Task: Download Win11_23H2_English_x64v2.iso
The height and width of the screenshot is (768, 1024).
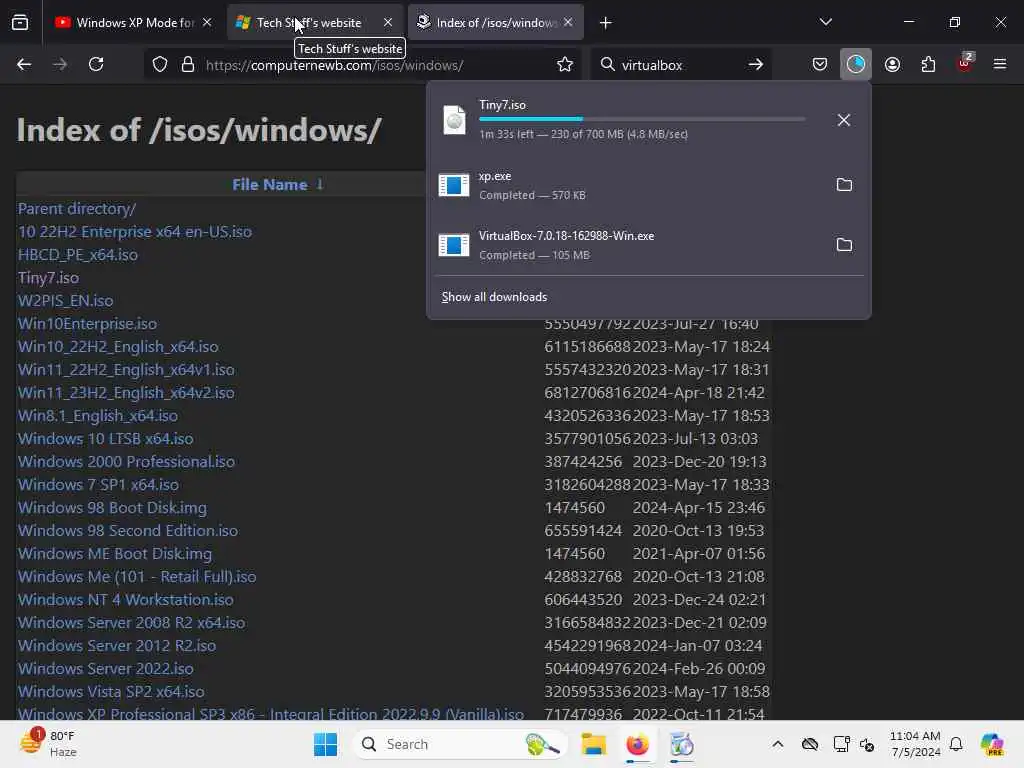Action: pos(126,392)
